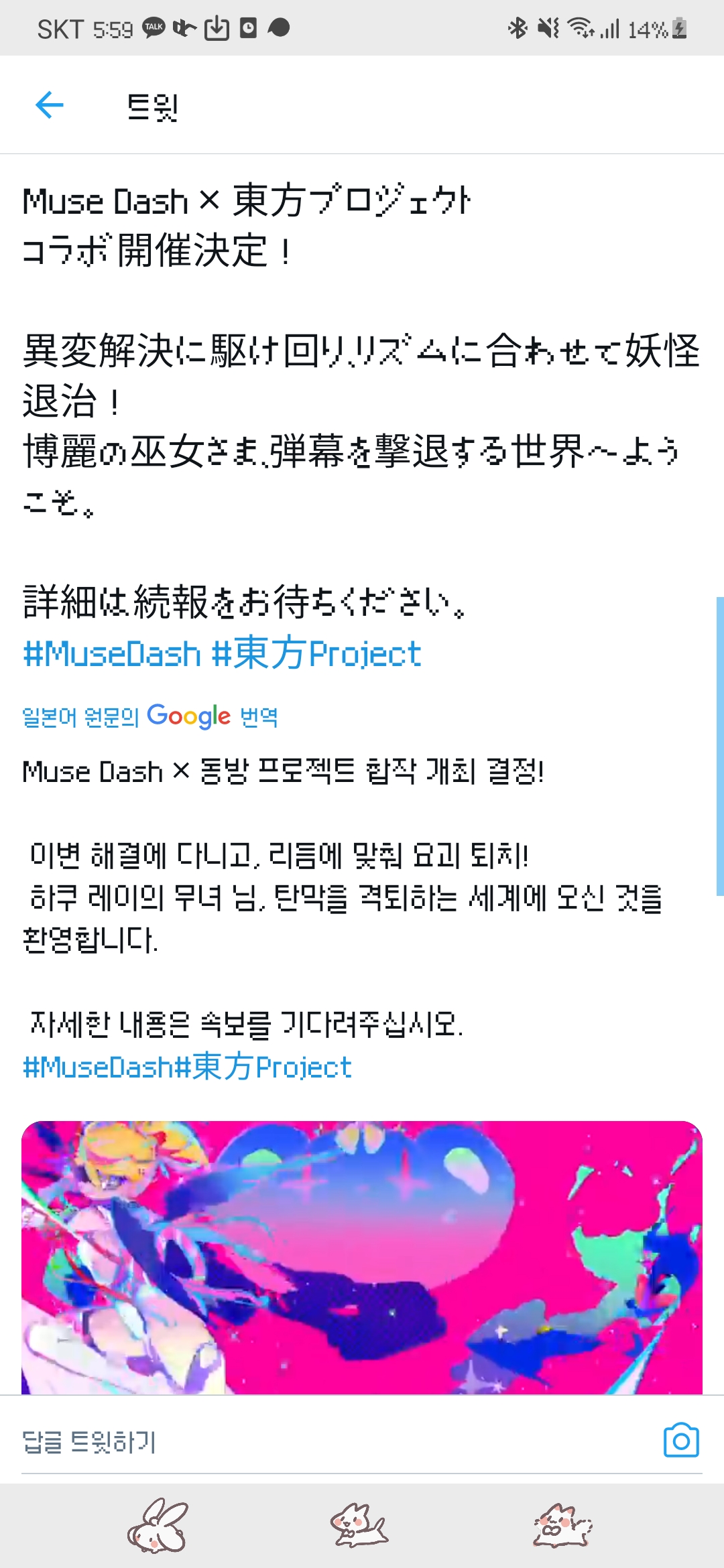The width and height of the screenshot is (724, 1568).
Task: Open the Muse Dash collaboration artwork image
Action: click(x=362, y=1257)
